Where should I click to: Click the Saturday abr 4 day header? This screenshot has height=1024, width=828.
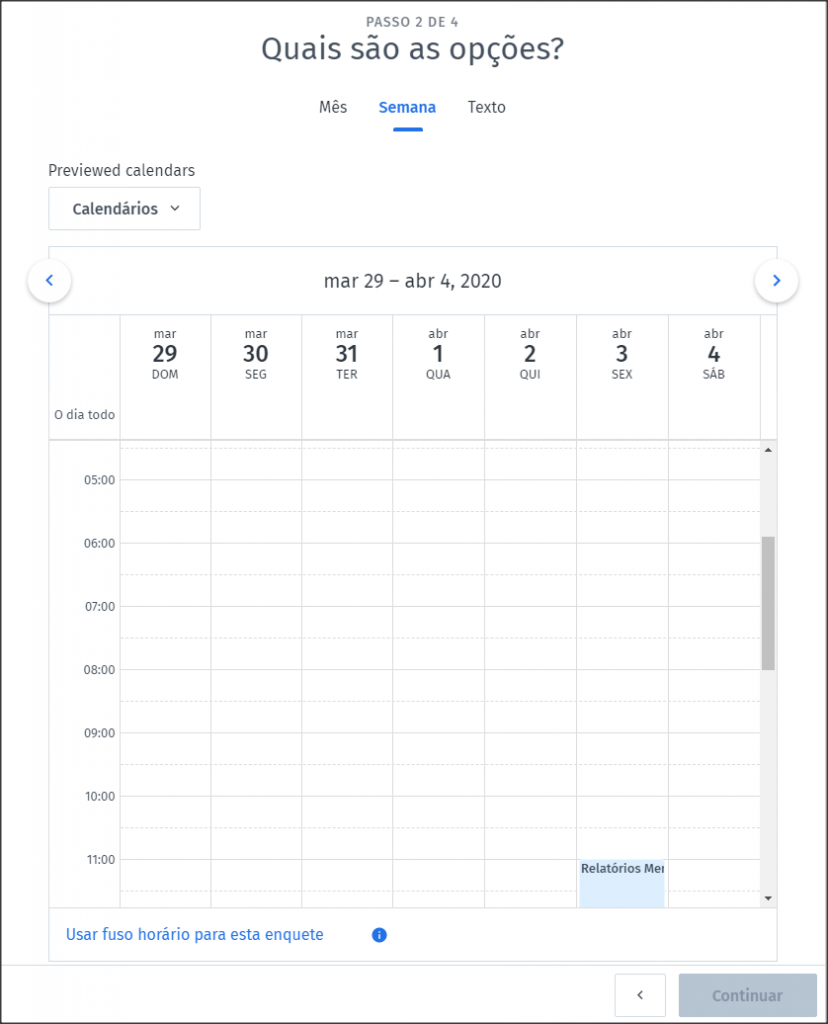[x=714, y=354]
